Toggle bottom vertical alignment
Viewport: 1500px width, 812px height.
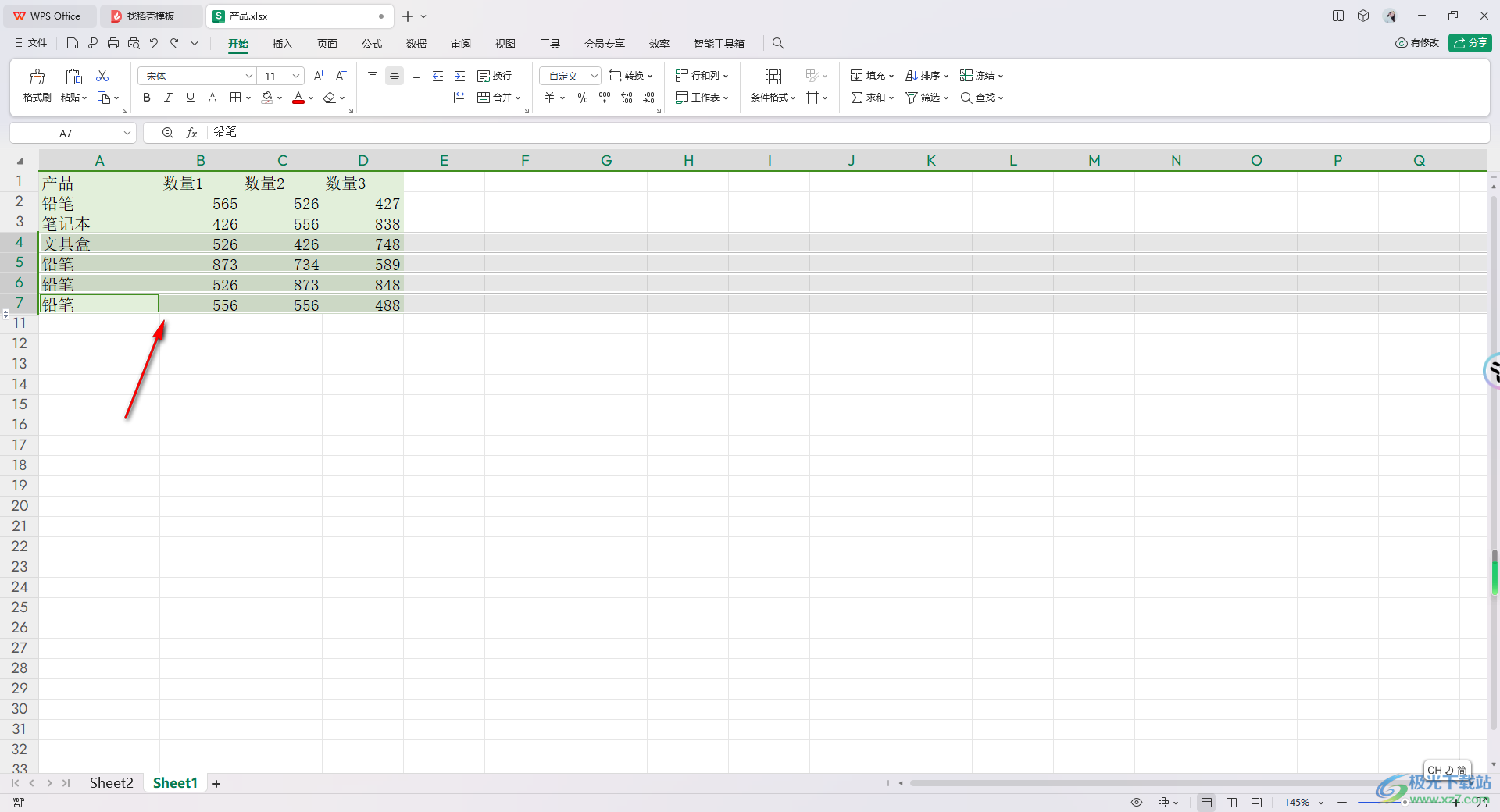(416, 76)
